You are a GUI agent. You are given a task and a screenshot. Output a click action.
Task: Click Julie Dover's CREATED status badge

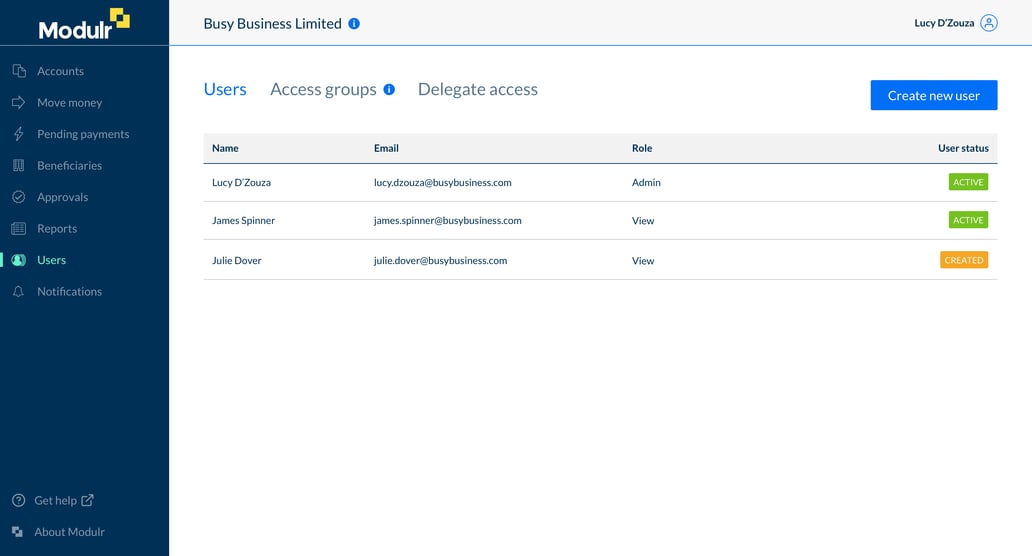[x=964, y=260]
